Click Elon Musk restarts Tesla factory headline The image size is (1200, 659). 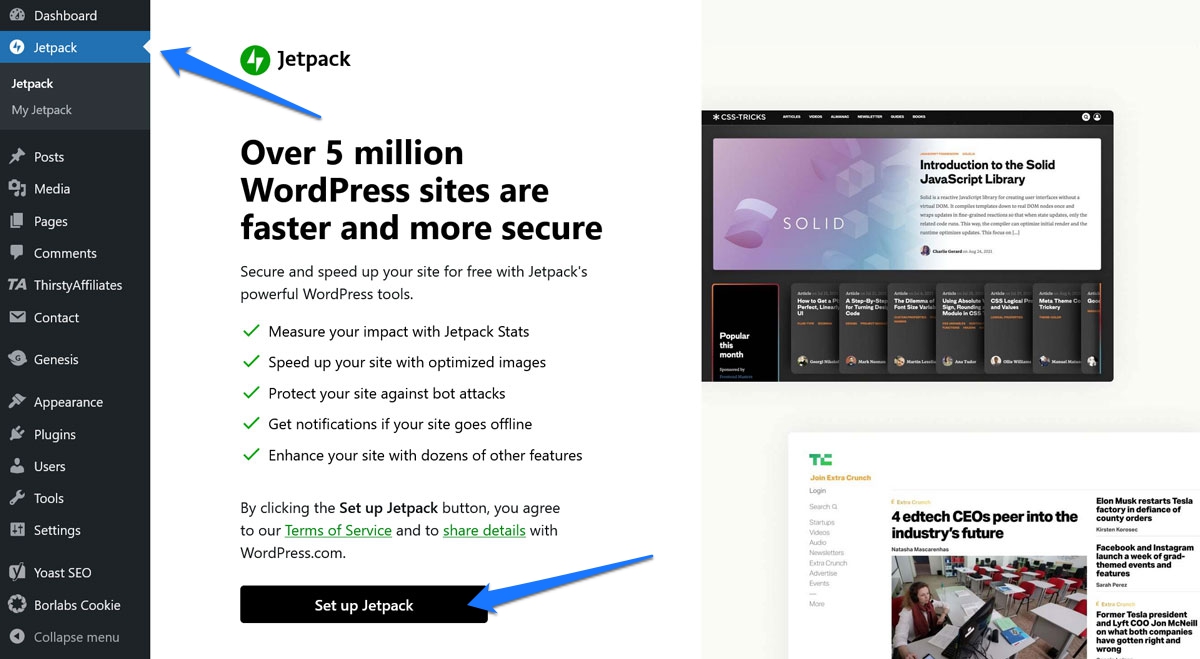[x=1145, y=510]
